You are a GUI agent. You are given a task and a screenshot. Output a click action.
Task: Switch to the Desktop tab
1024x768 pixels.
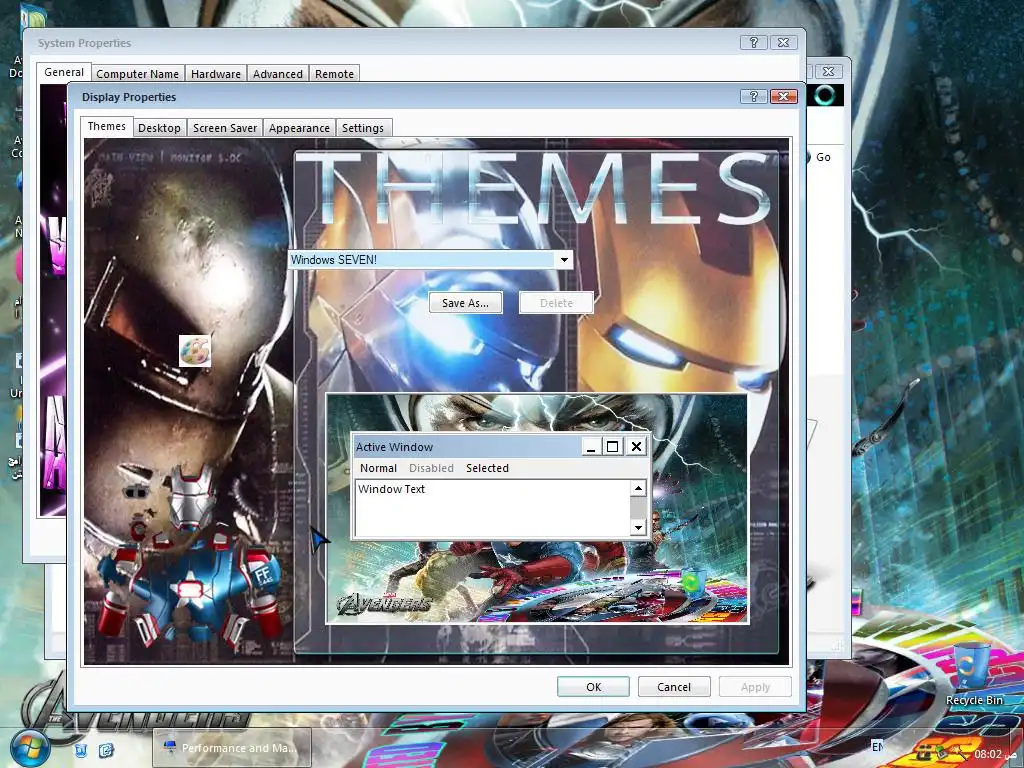coord(159,128)
